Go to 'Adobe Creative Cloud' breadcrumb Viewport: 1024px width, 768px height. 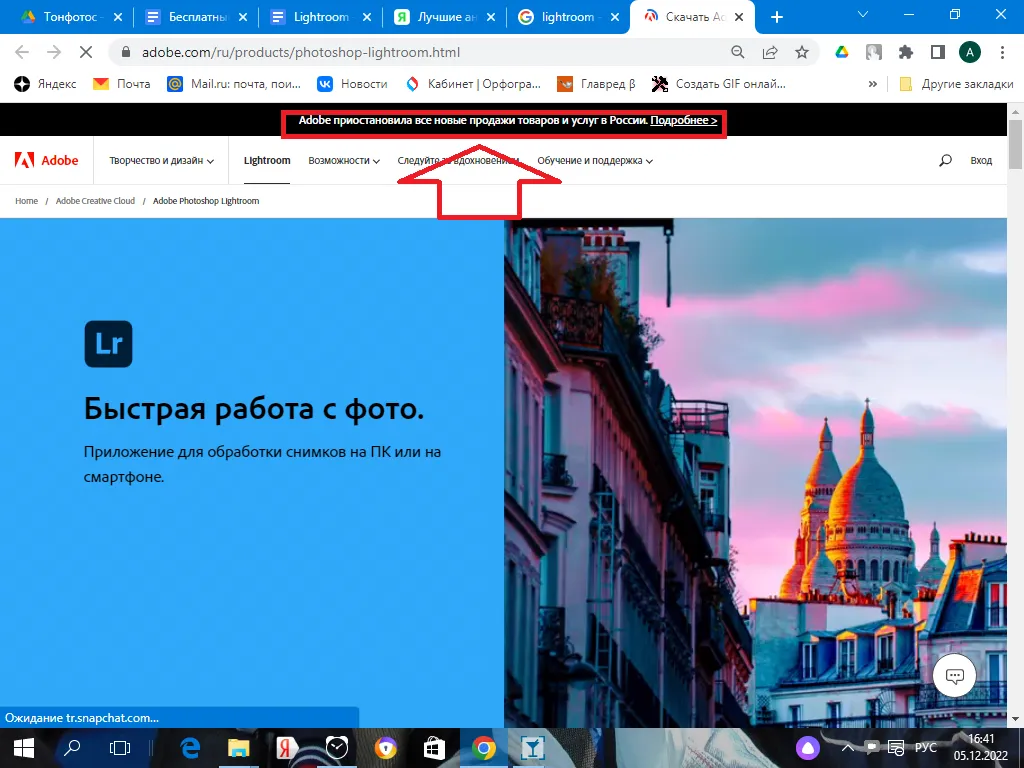[x=95, y=201]
